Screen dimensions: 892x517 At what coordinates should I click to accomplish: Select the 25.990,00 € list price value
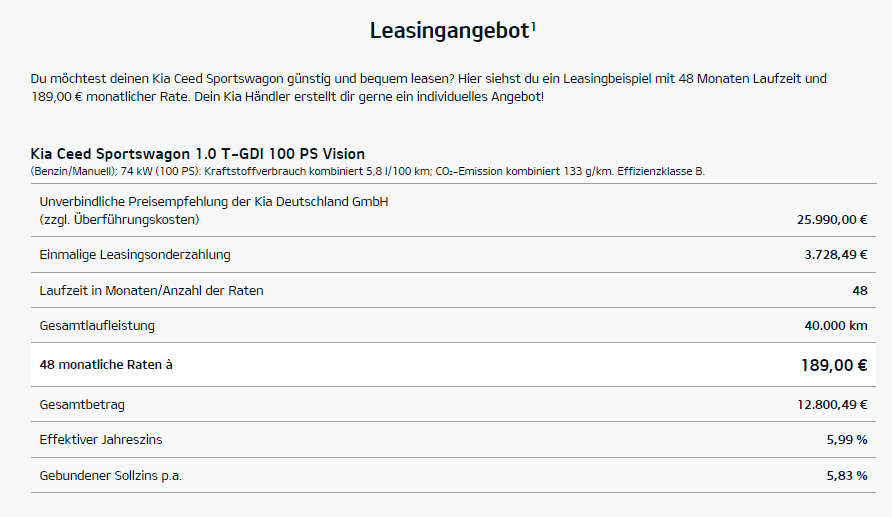click(832, 220)
